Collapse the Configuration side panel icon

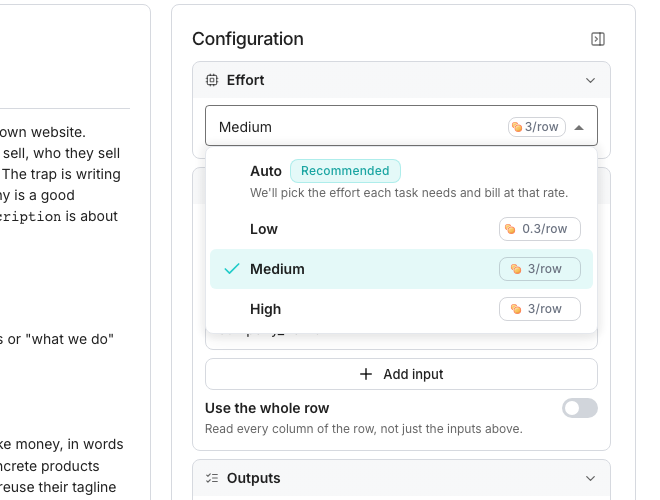click(x=598, y=39)
